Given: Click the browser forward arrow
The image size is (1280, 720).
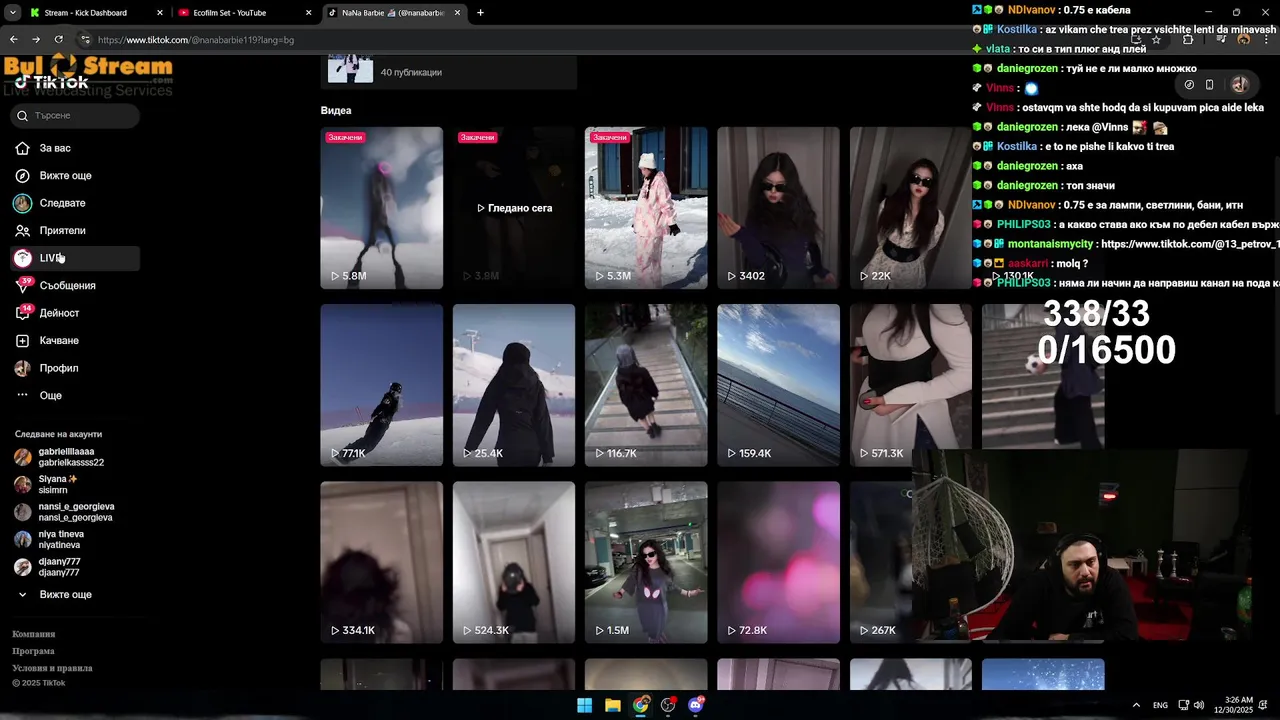Looking at the screenshot, I should (x=36, y=40).
